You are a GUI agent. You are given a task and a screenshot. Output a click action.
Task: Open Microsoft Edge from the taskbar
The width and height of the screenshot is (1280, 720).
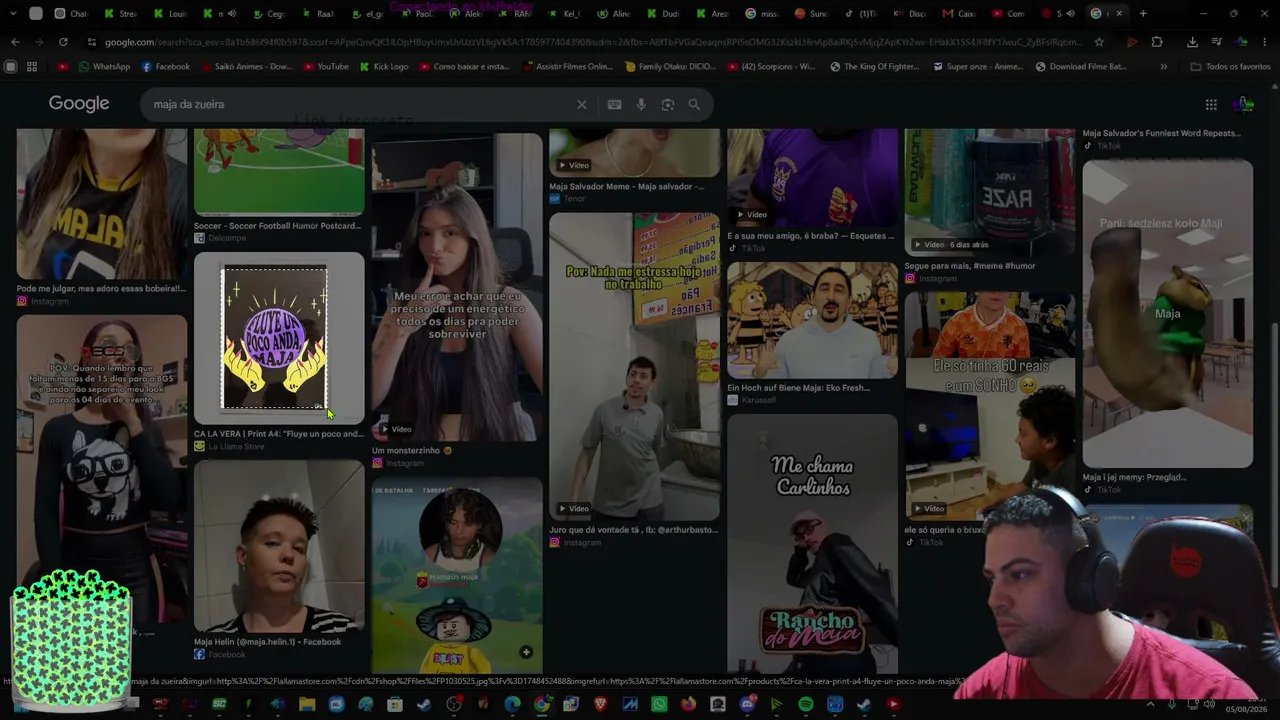[512, 704]
